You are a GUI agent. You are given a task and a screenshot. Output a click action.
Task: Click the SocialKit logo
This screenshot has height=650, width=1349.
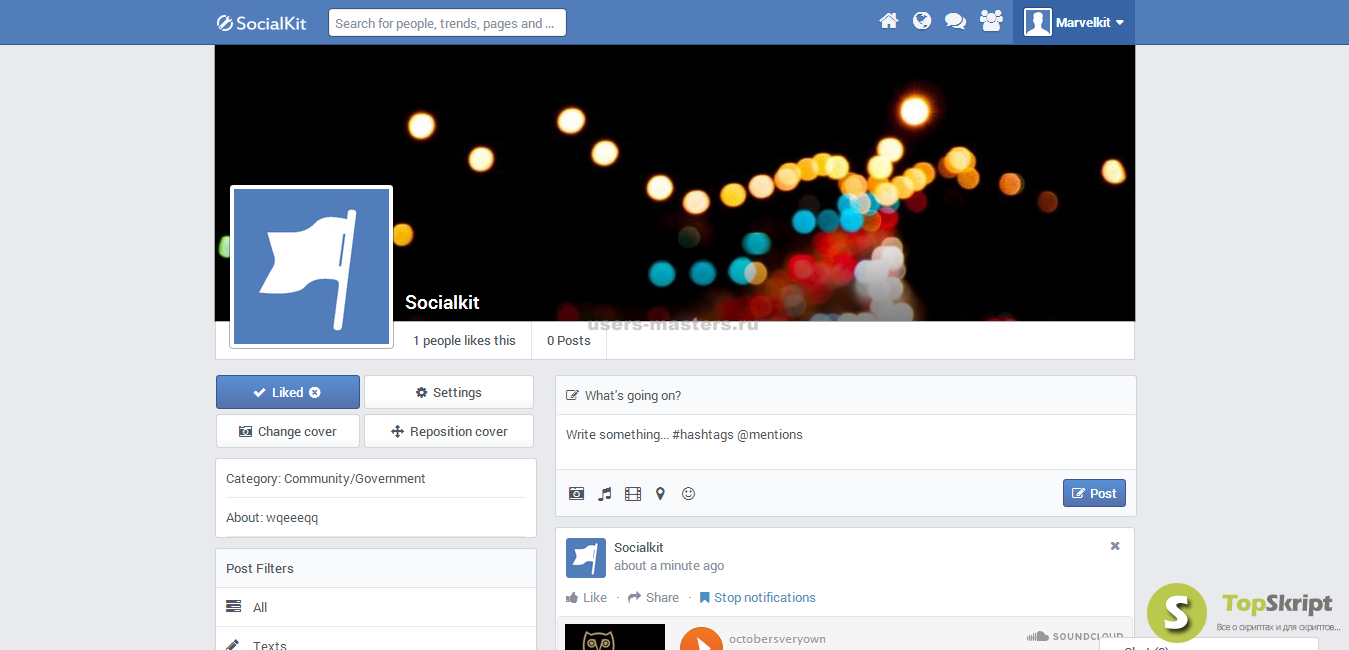262,22
